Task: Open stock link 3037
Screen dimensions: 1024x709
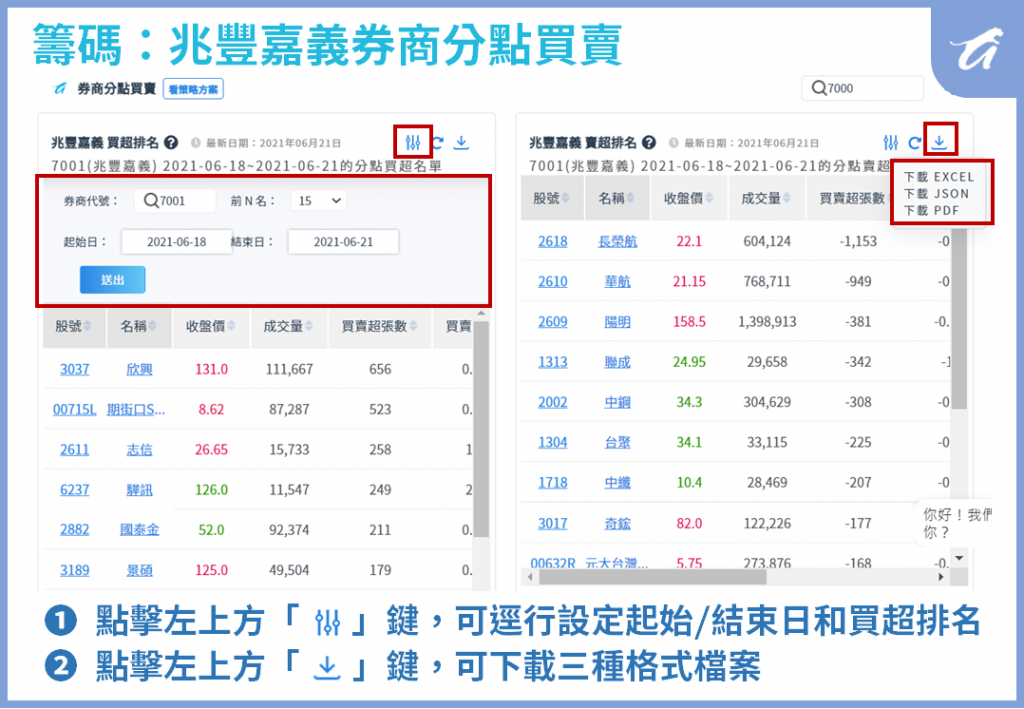Action: point(74,370)
